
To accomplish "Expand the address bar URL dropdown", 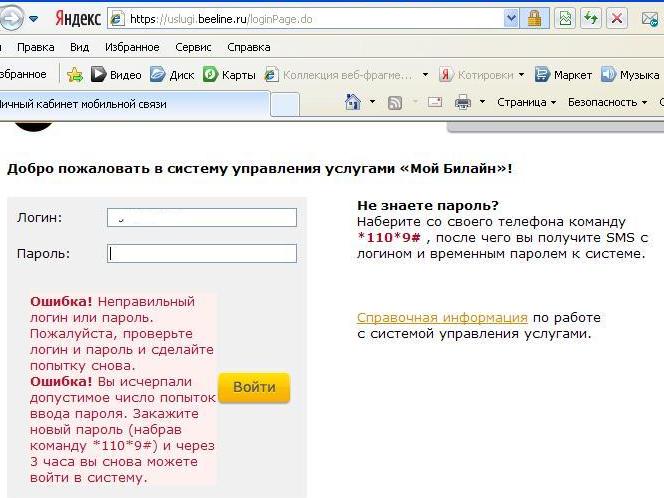I will [512, 18].
